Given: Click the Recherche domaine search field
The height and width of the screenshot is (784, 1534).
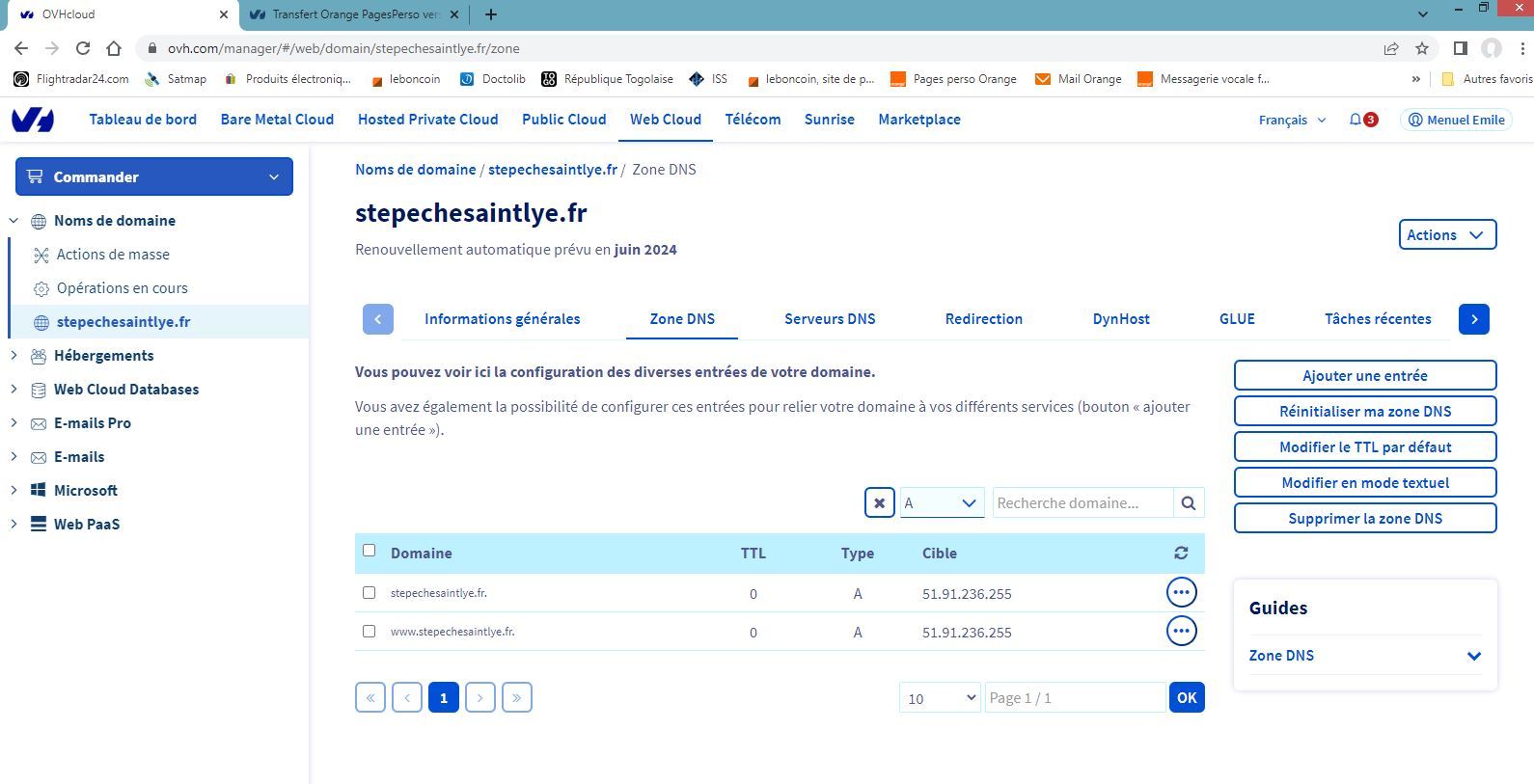Looking at the screenshot, I should coord(1082,502).
